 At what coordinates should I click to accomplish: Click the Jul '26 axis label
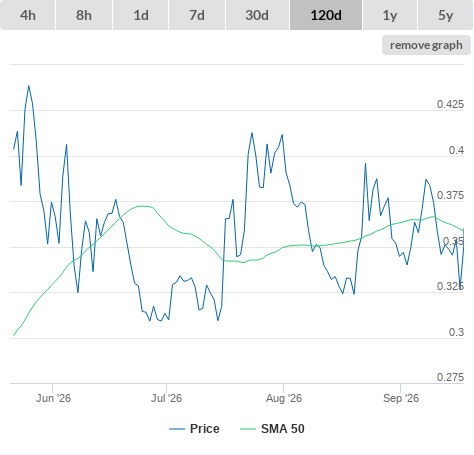tap(166, 398)
